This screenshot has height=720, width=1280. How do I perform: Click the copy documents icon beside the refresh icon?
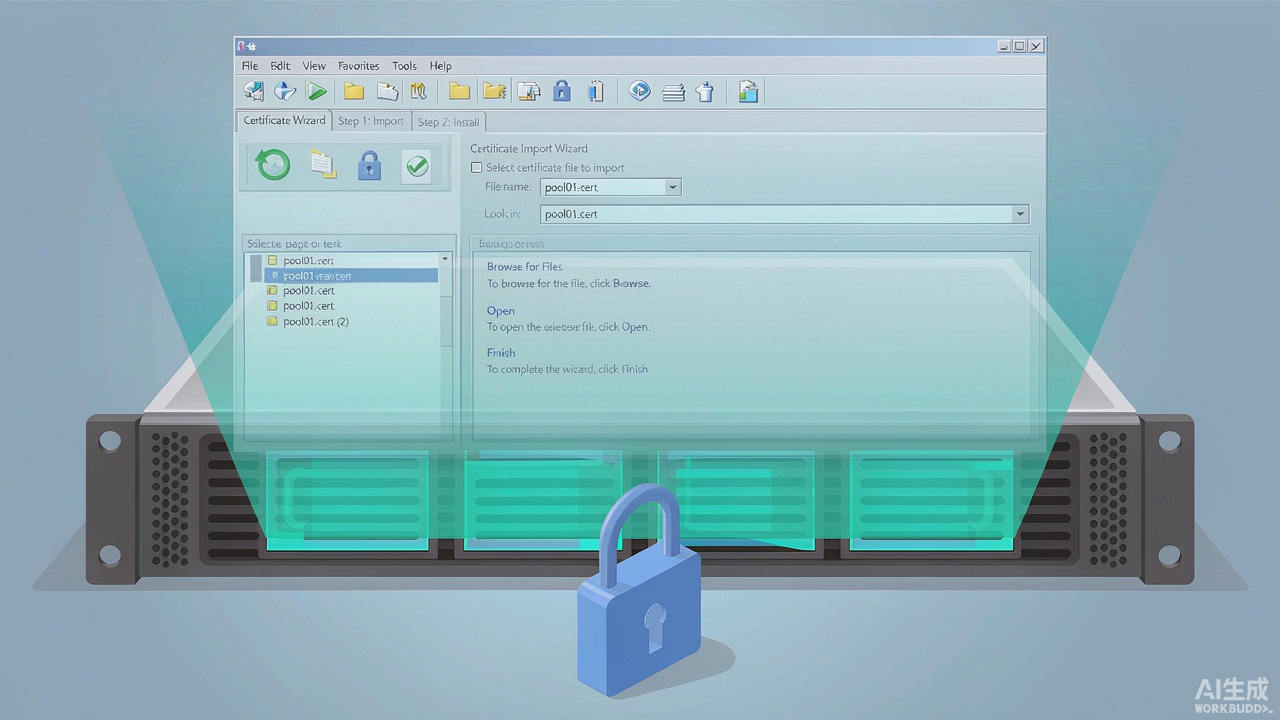(x=322, y=165)
